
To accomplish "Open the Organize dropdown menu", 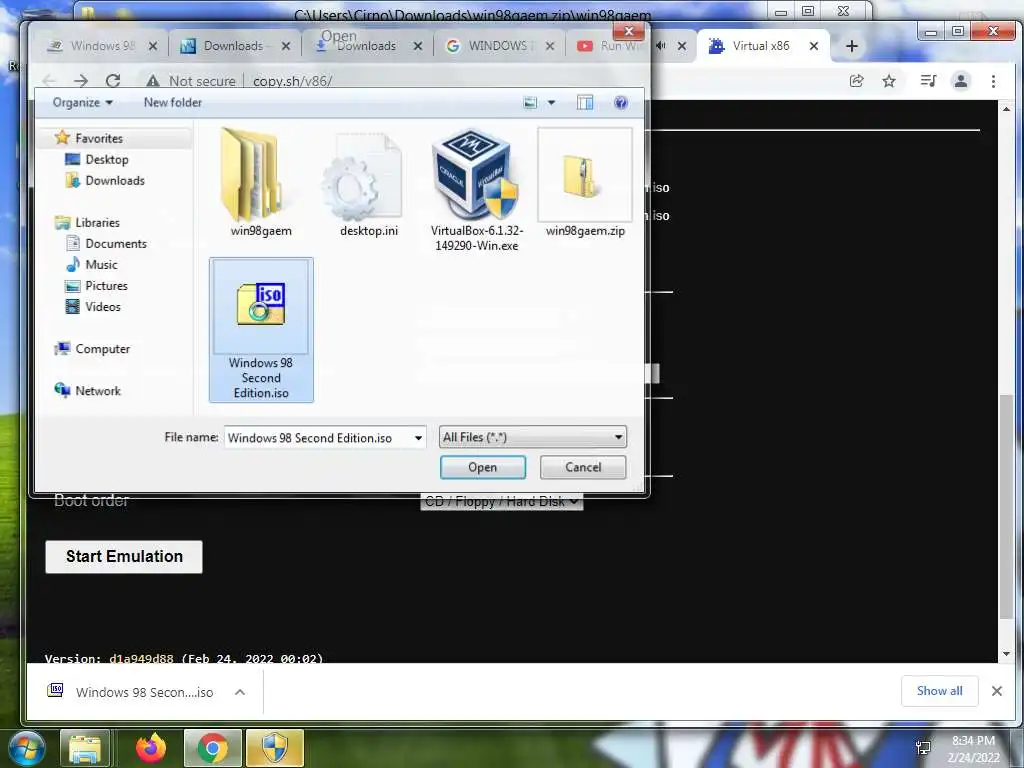I will pos(83,103).
